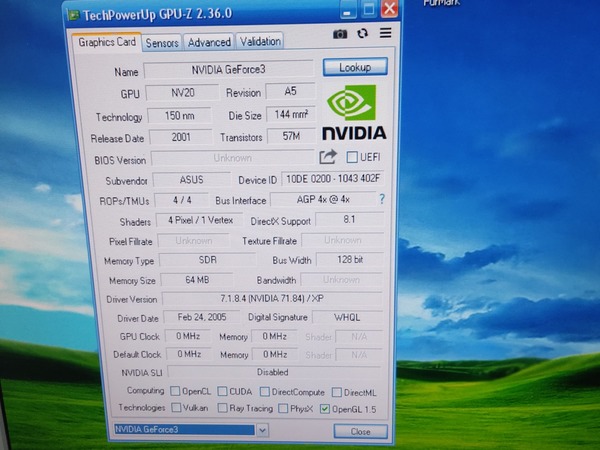Click the Pixel Fillrate Unknown field
Screen dimensions: 600x450
(x=194, y=241)
